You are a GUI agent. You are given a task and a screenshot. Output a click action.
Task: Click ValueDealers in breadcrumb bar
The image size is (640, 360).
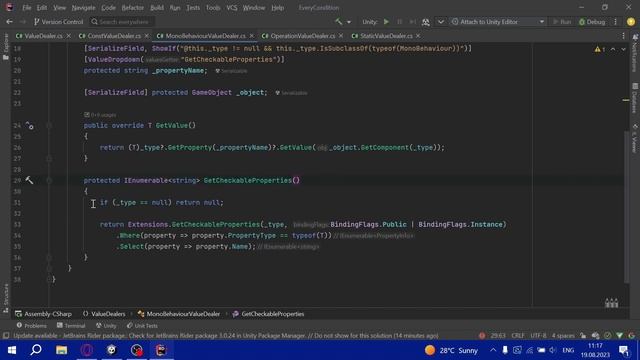(104, 314)
